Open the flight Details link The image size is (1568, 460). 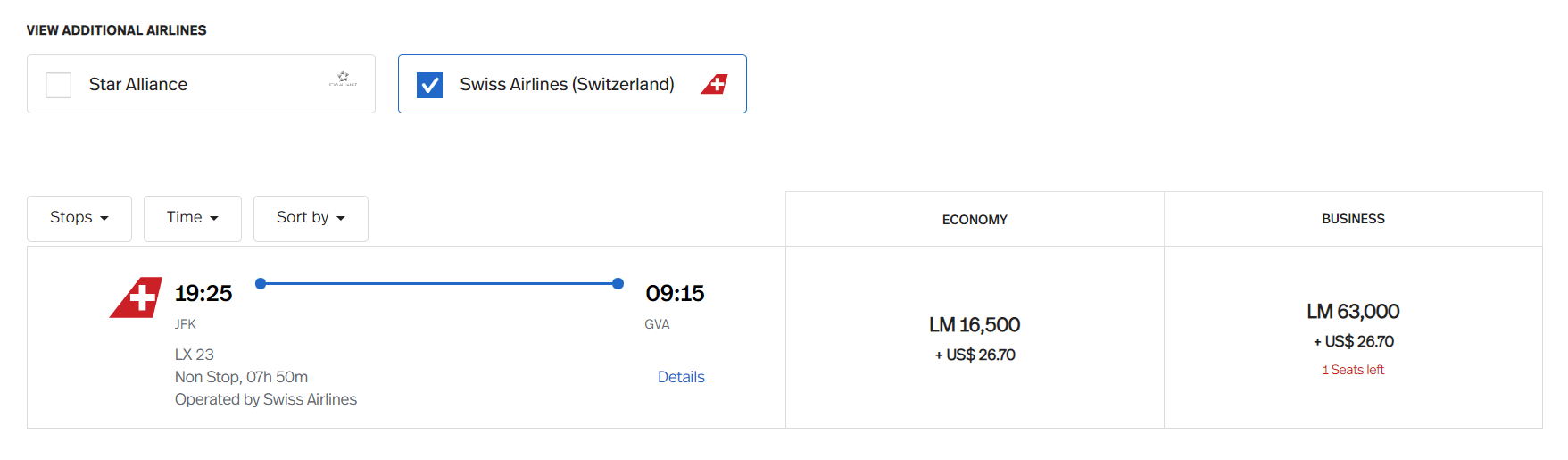tap(681, 377)
